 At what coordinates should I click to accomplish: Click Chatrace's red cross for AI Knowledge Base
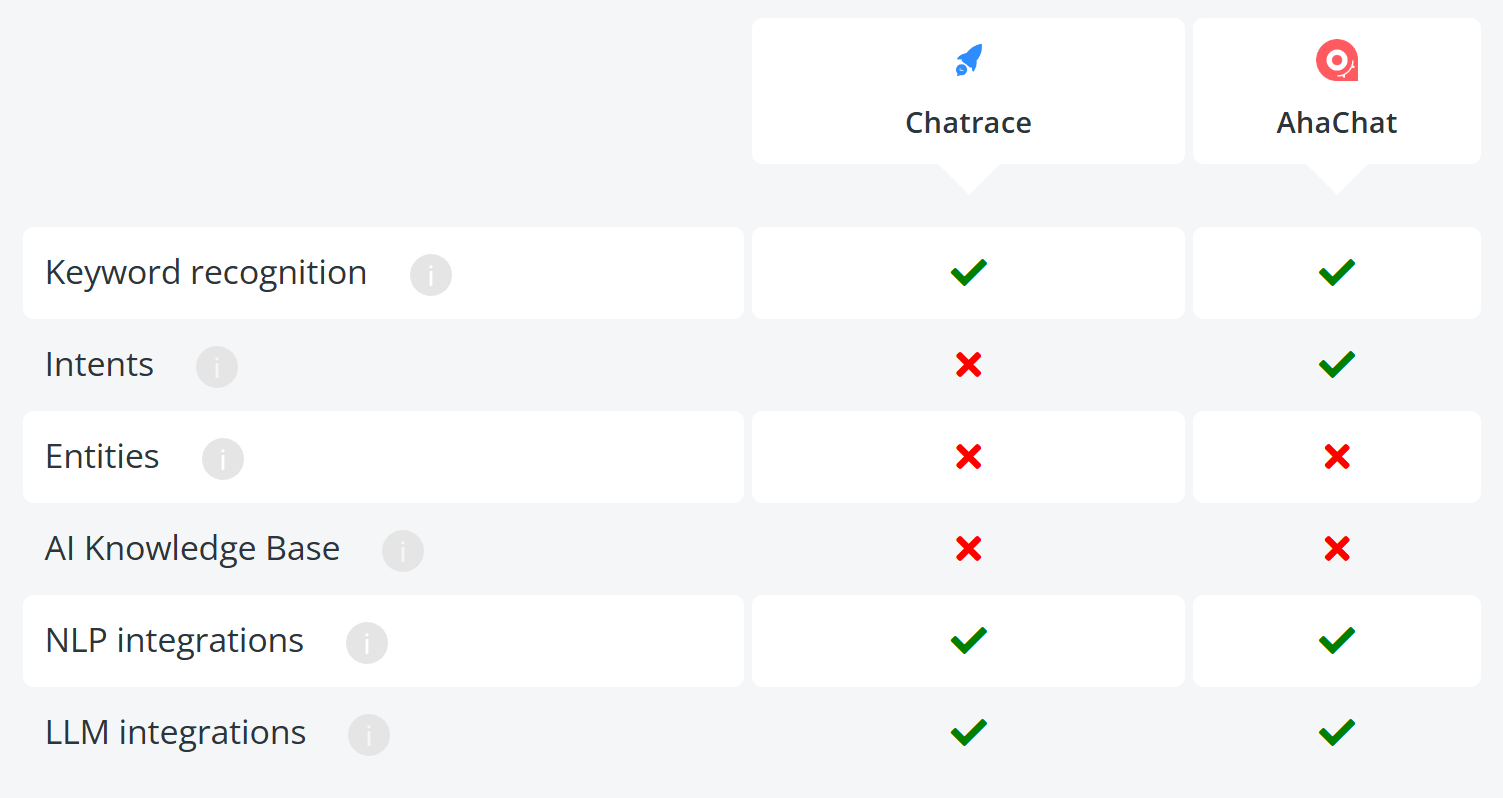pos(968,549)
